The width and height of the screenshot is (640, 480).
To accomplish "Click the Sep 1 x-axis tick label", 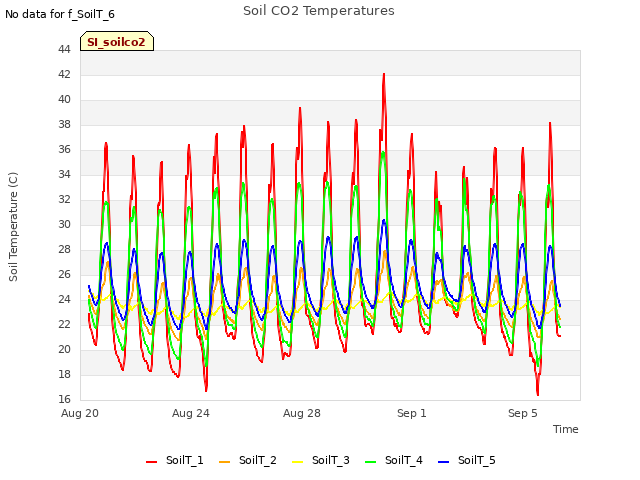I will point(412,413).
